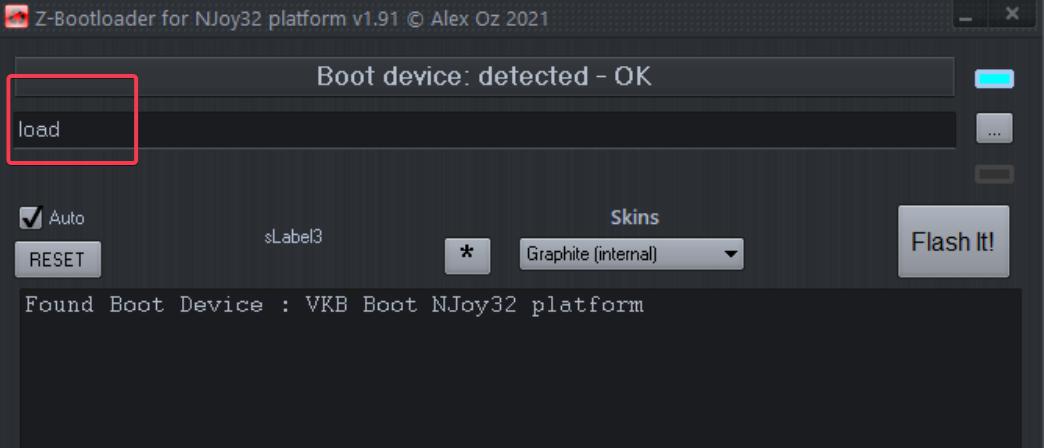Click empty area of the log output box
The image size is (1044, 448).
[x=519, y=386]
